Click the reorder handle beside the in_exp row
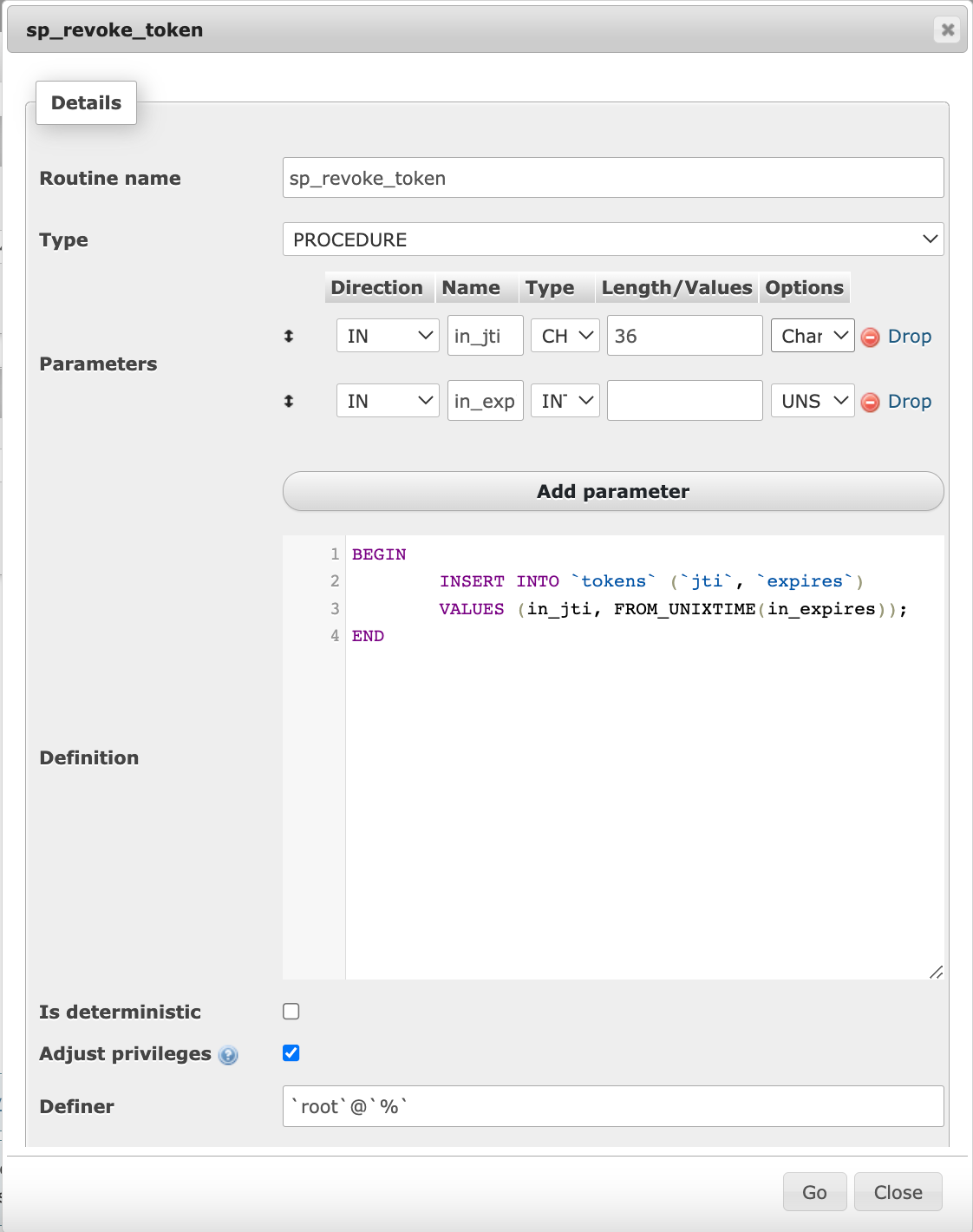Screen dimensions: 973x1232 pos(291,401)
